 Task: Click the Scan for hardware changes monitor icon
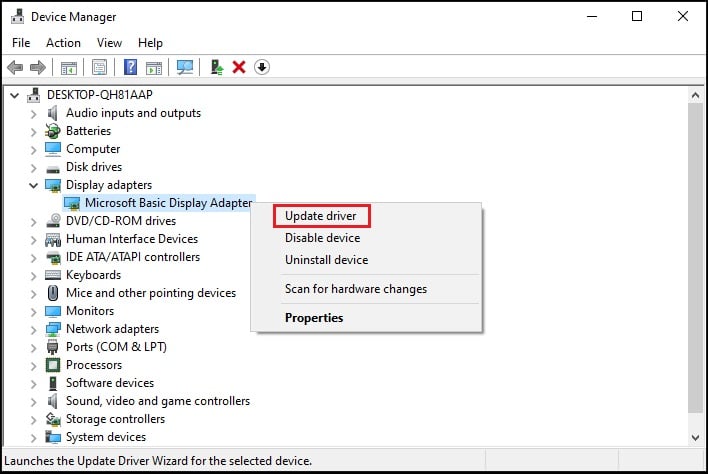(185, 67)
